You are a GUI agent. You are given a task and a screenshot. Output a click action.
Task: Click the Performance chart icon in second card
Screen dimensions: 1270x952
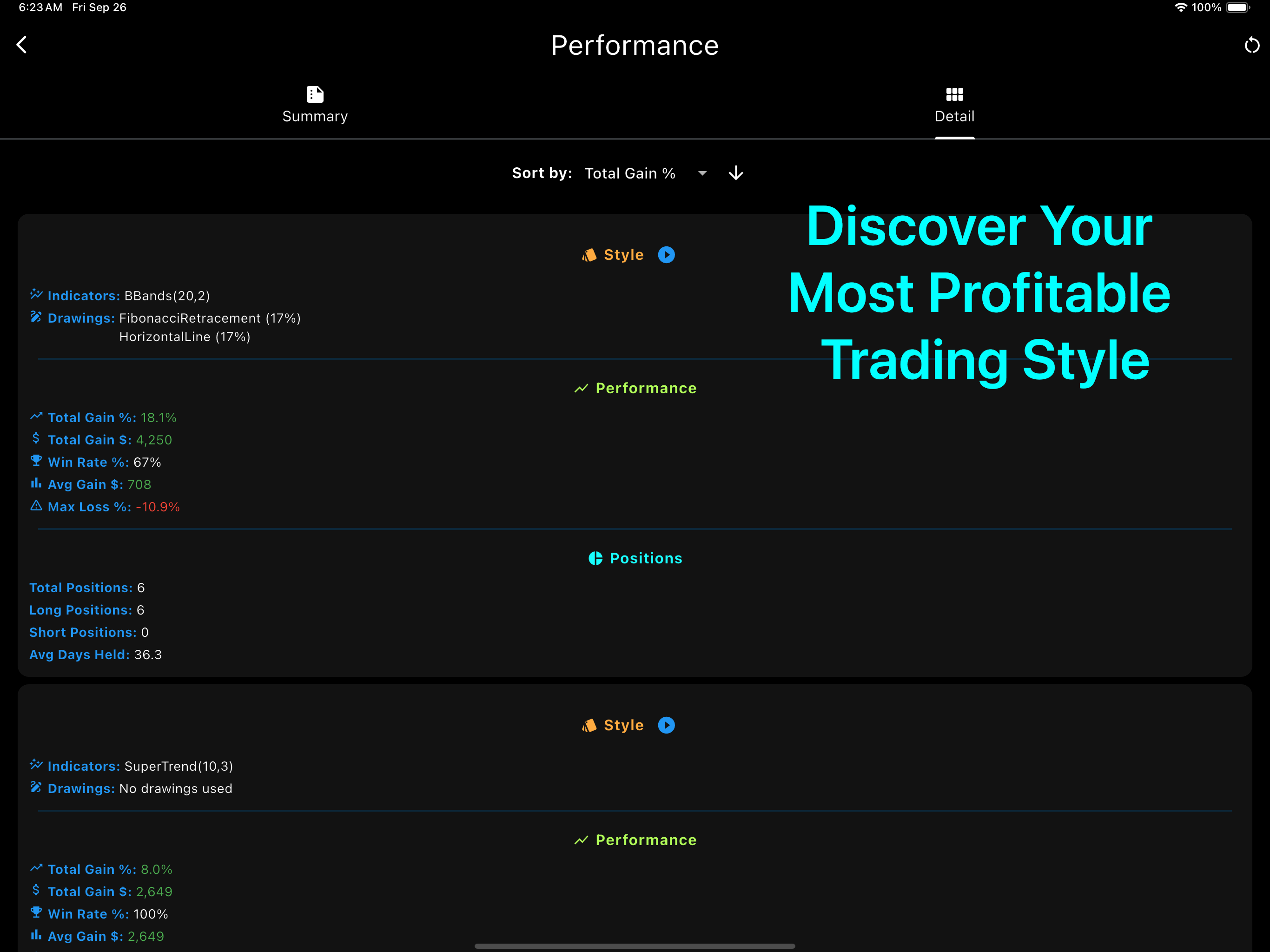(x=581, y=840)
